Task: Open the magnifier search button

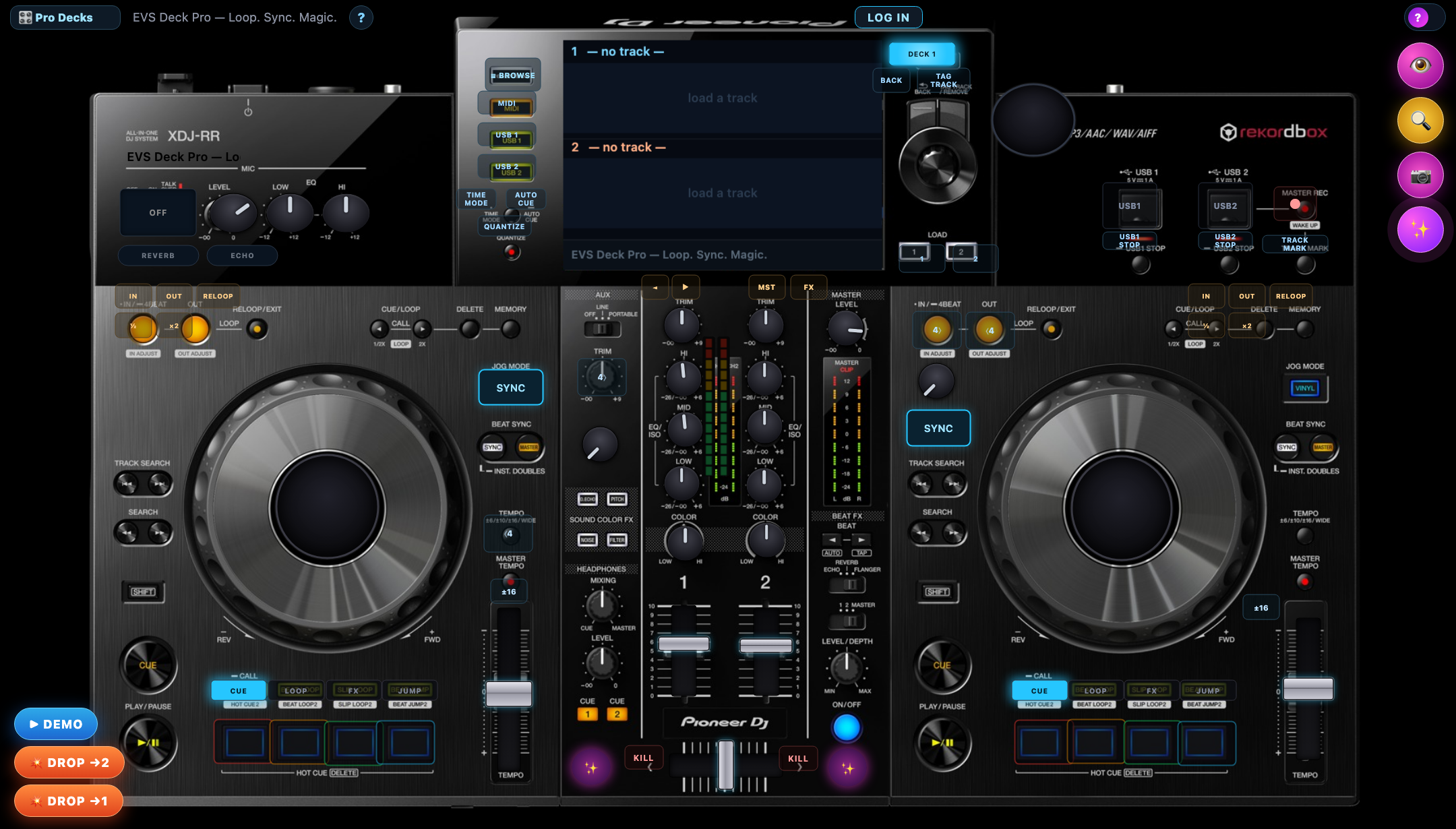Action: [x=1420, y=121]
